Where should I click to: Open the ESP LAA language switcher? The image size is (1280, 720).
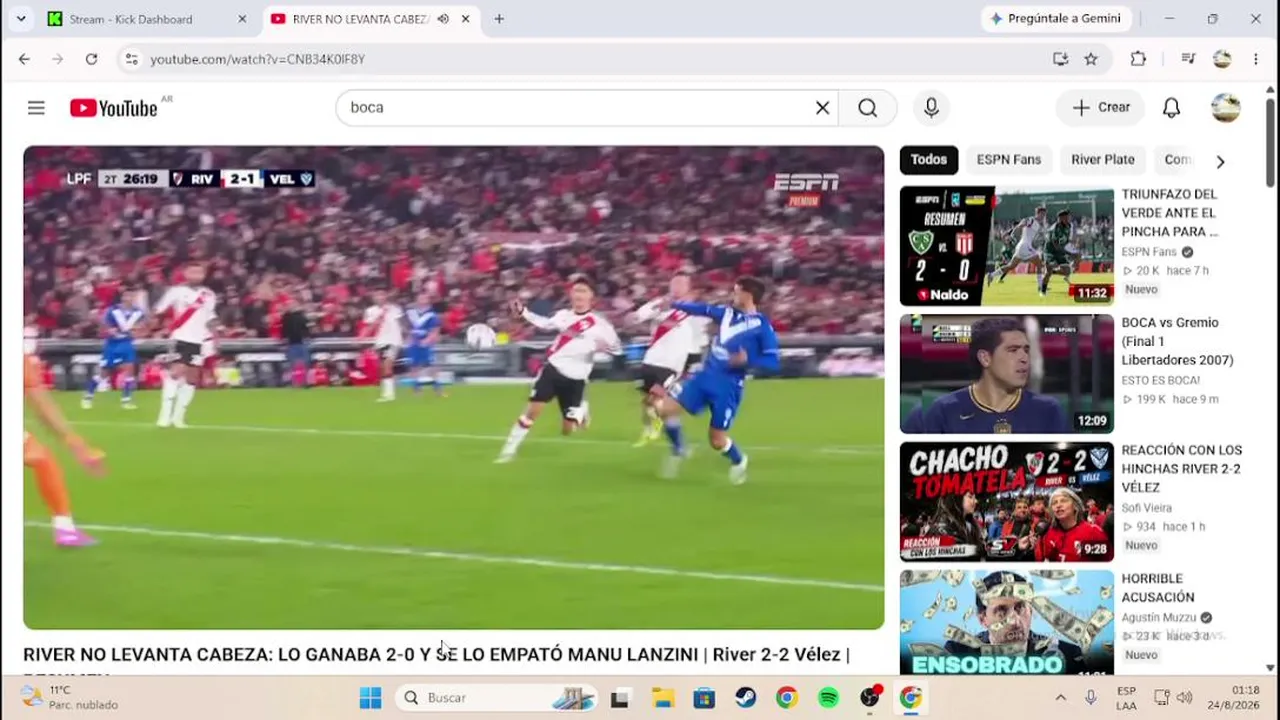[1126, 698]
